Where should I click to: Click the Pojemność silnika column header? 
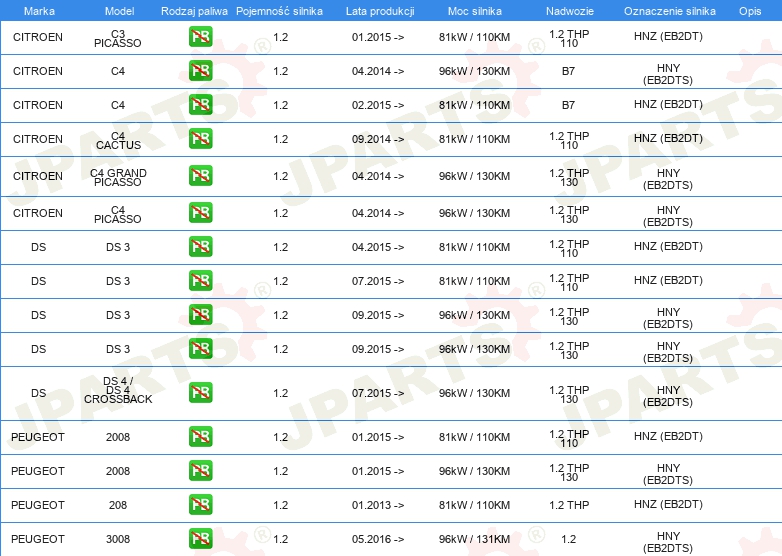[279, 11]
